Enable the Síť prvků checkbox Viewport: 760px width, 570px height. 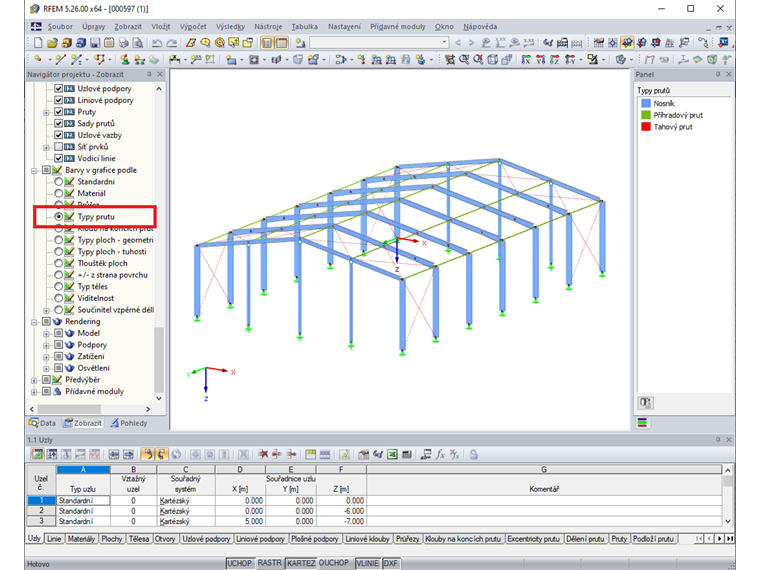pos(59,147)
